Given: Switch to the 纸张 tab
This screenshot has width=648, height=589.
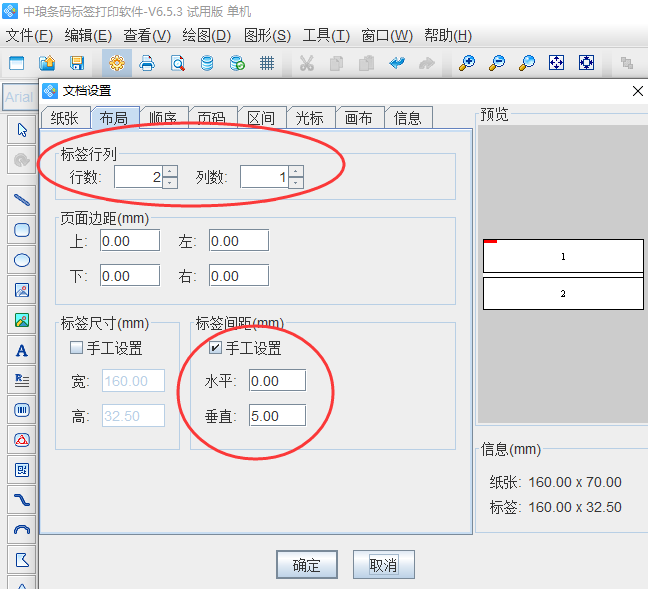Looking at the screenshot, I should pos(65,118).
